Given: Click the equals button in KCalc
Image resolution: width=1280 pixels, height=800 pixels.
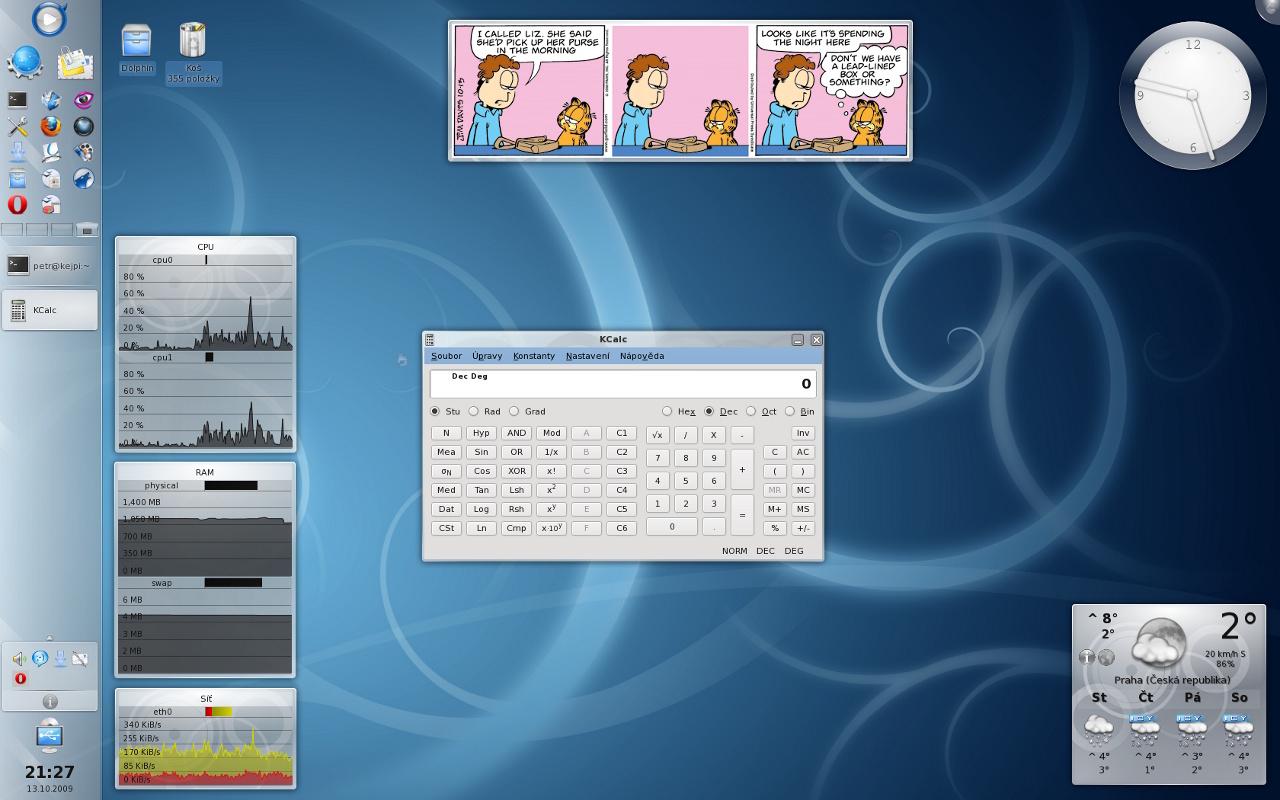Looking at the screenshot, I should [742, 515].
